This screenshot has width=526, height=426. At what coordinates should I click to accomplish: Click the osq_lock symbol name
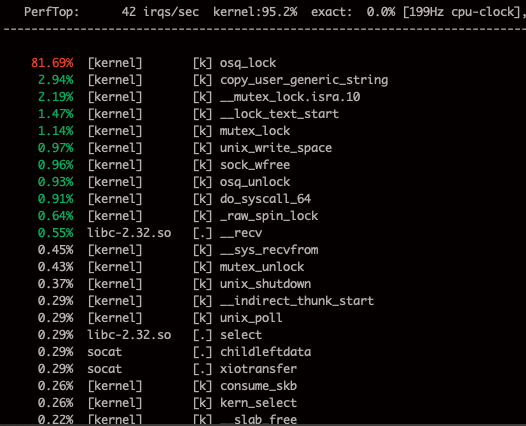248,63
